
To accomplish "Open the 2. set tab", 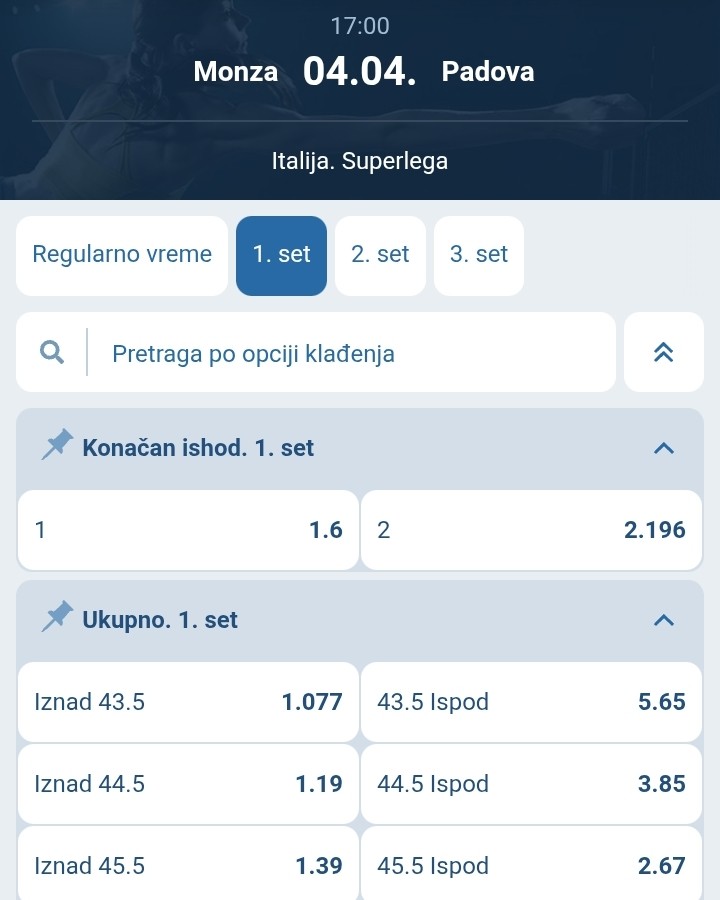I will (x=380, y=255).
